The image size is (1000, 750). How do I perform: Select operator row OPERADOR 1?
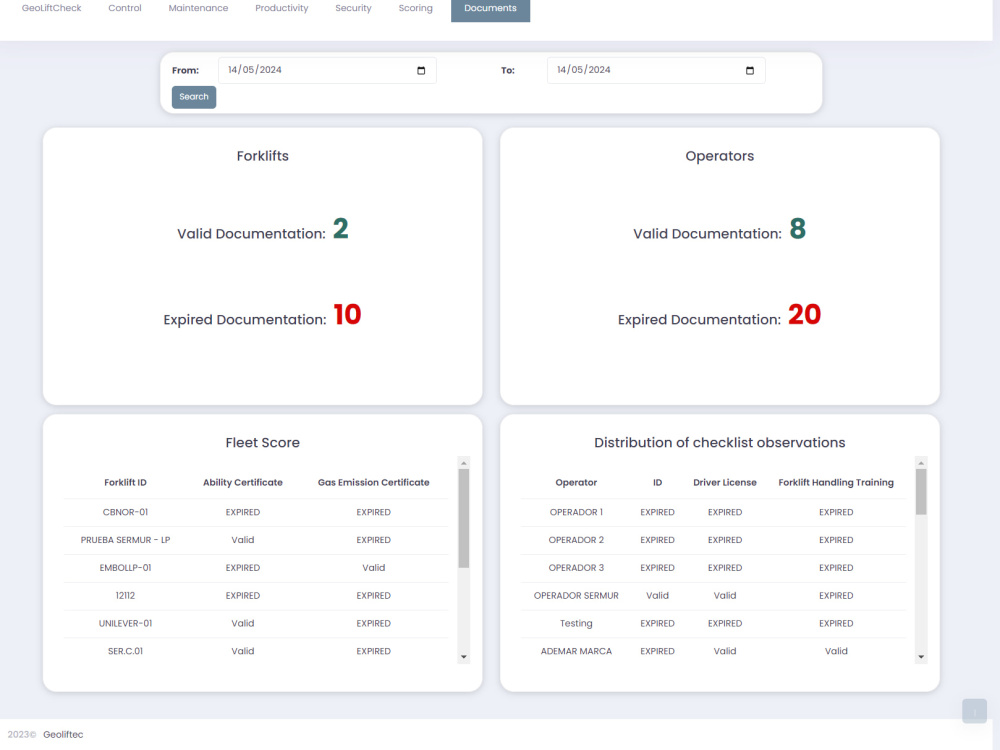pyautogui.click(x=714, y=512)
